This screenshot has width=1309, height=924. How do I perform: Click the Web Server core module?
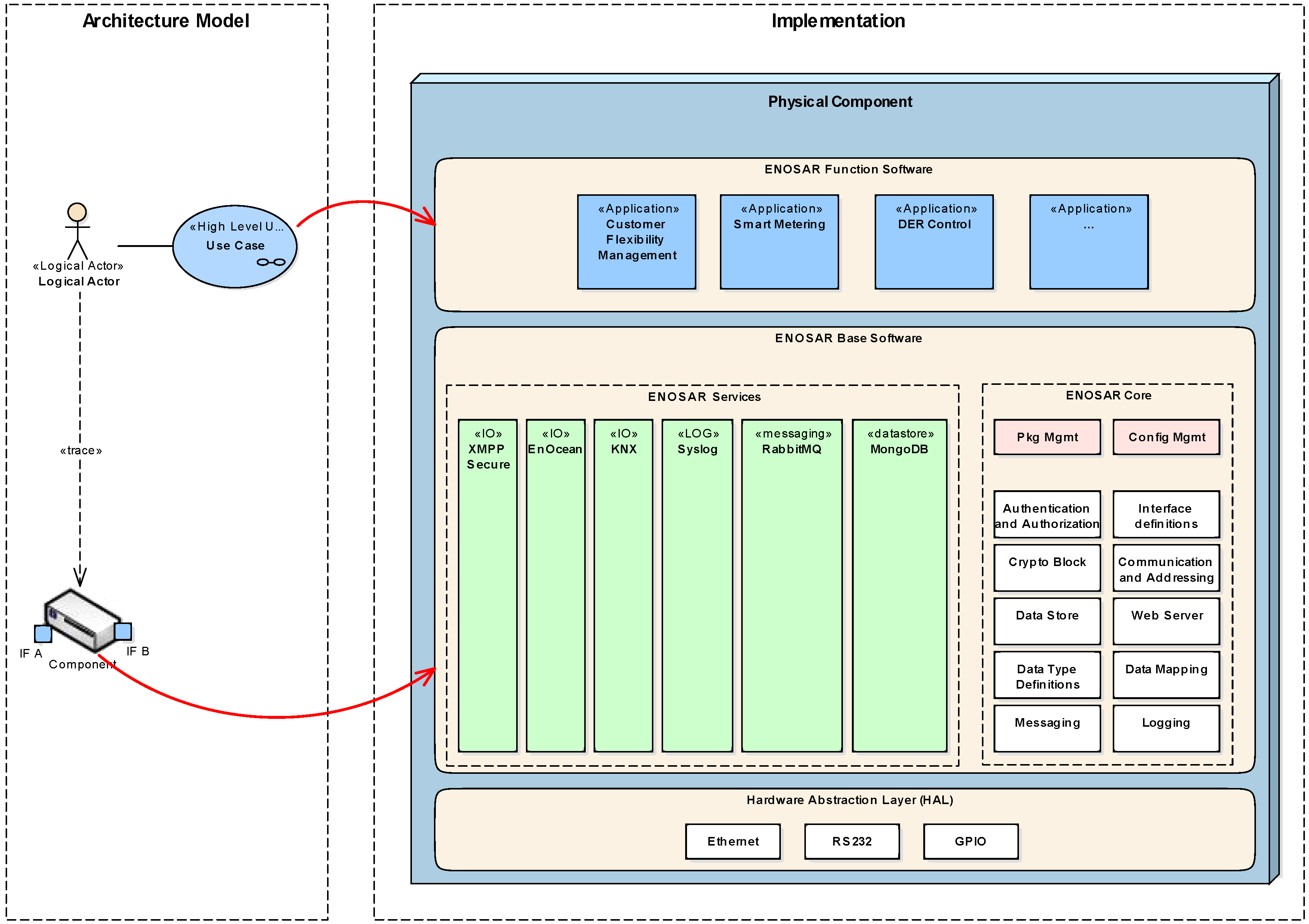click(x=1166, y=621)
